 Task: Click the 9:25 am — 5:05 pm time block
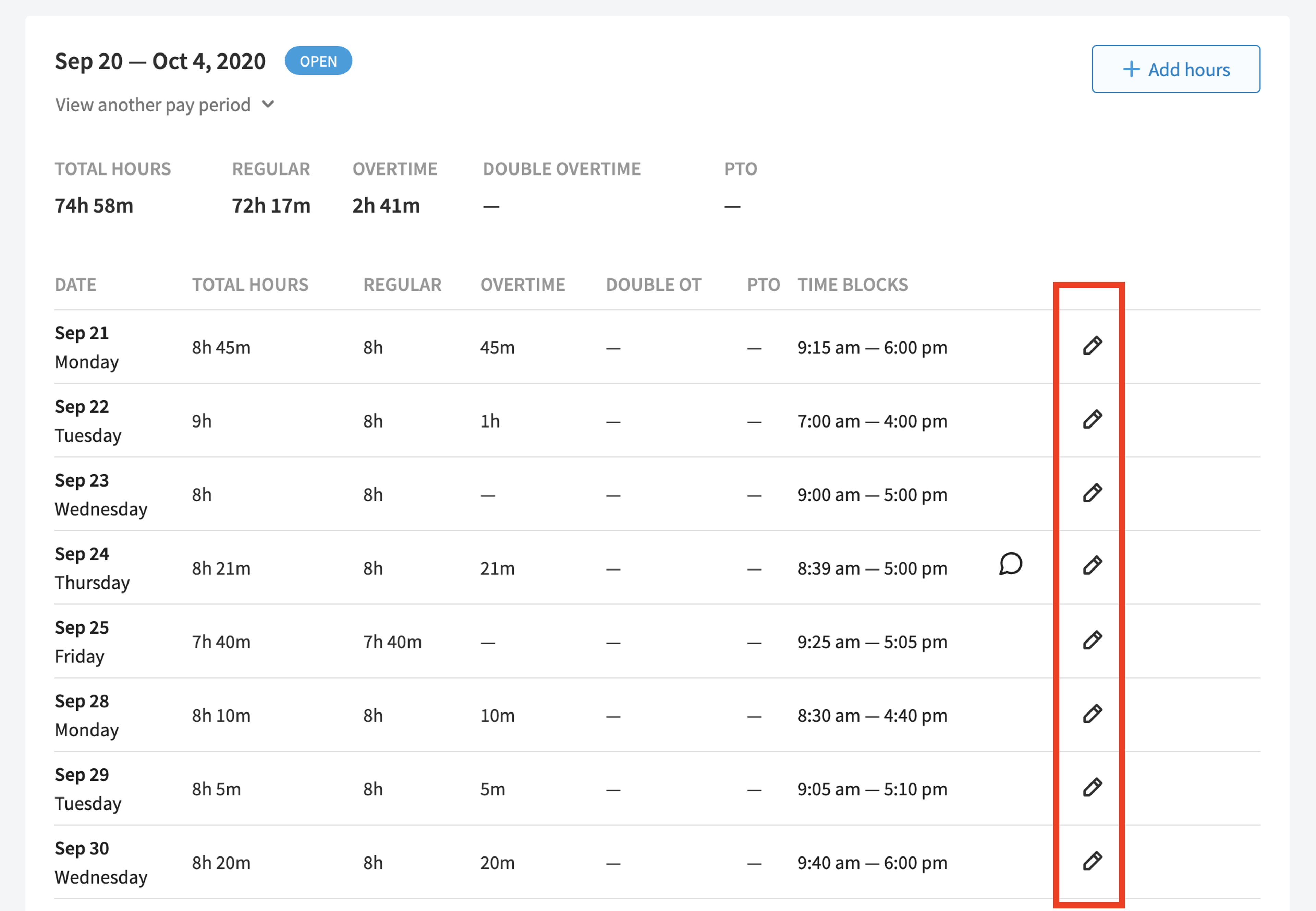click(x=872, y=642)
